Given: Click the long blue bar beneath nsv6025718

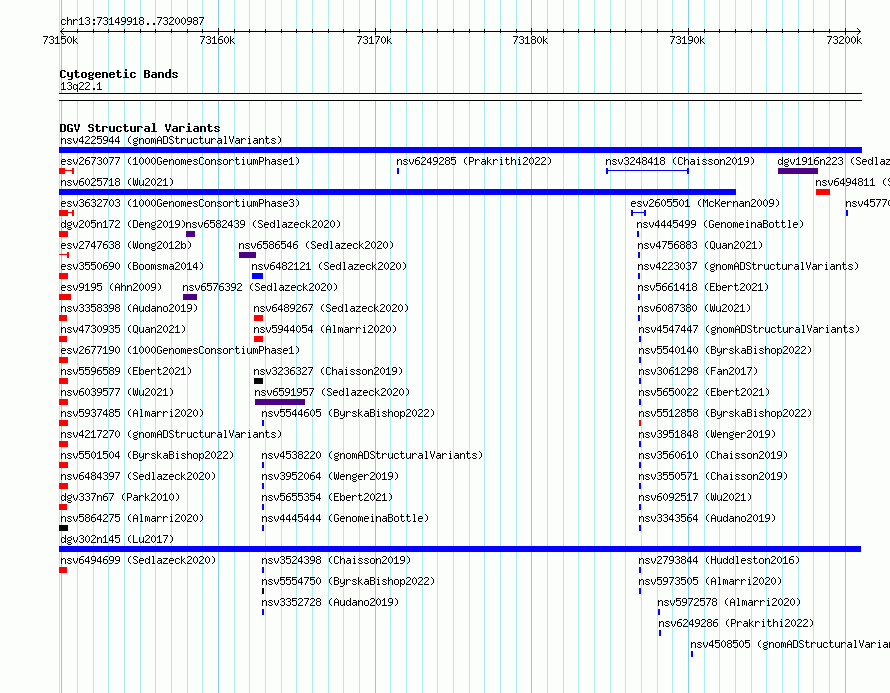Looking at the screenshot, I should pos(397,192).
